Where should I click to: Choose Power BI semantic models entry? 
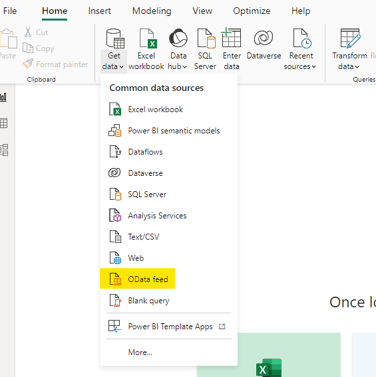point(169,131)
